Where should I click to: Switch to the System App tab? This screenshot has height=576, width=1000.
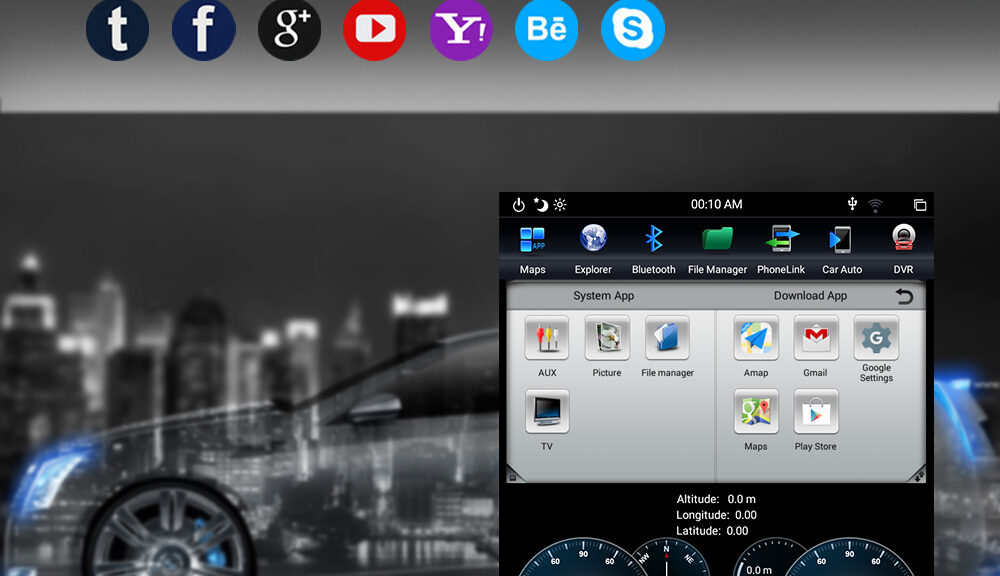click(x=603, y=296)
